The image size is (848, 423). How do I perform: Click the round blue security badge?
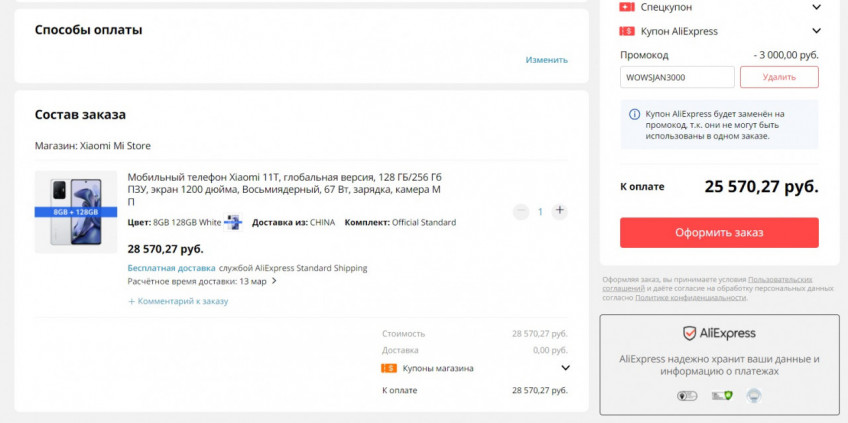(754, 396)
